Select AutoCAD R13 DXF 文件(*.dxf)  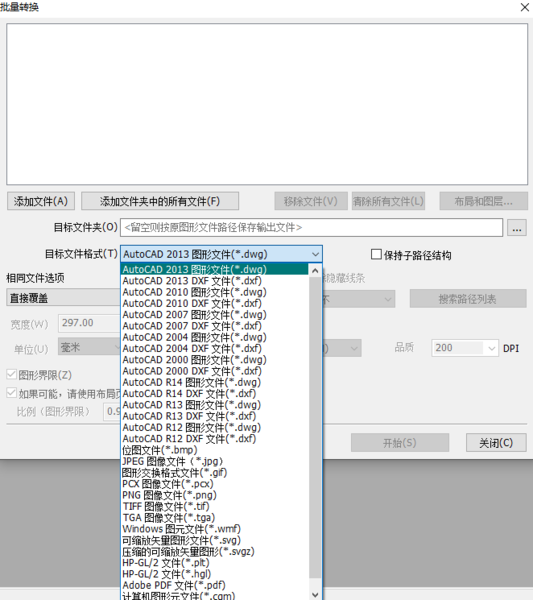tap(215, 416)
